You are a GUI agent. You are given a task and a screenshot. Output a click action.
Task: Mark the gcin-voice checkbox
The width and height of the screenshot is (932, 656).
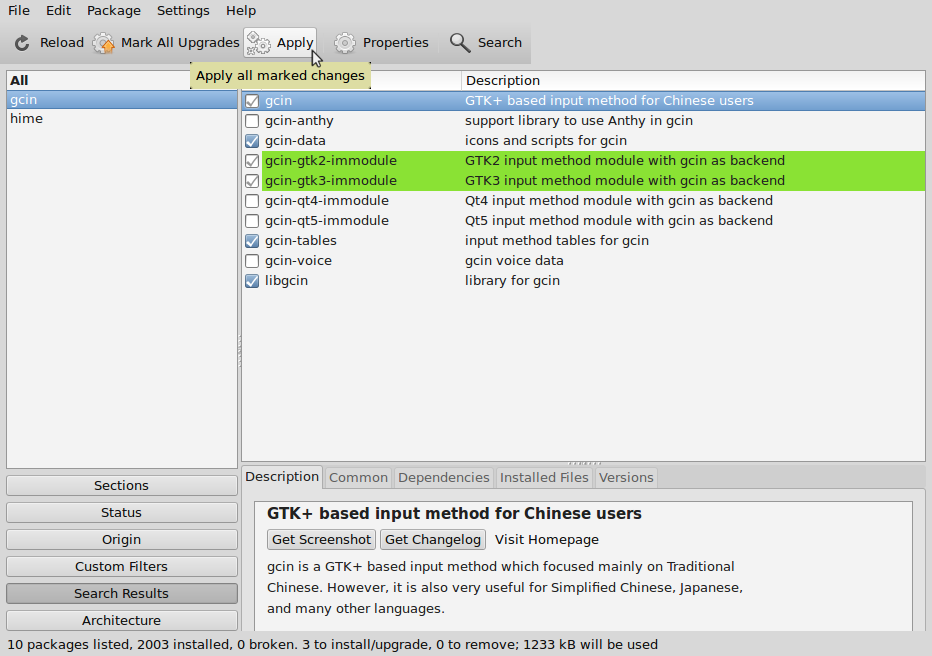[252, 261]
